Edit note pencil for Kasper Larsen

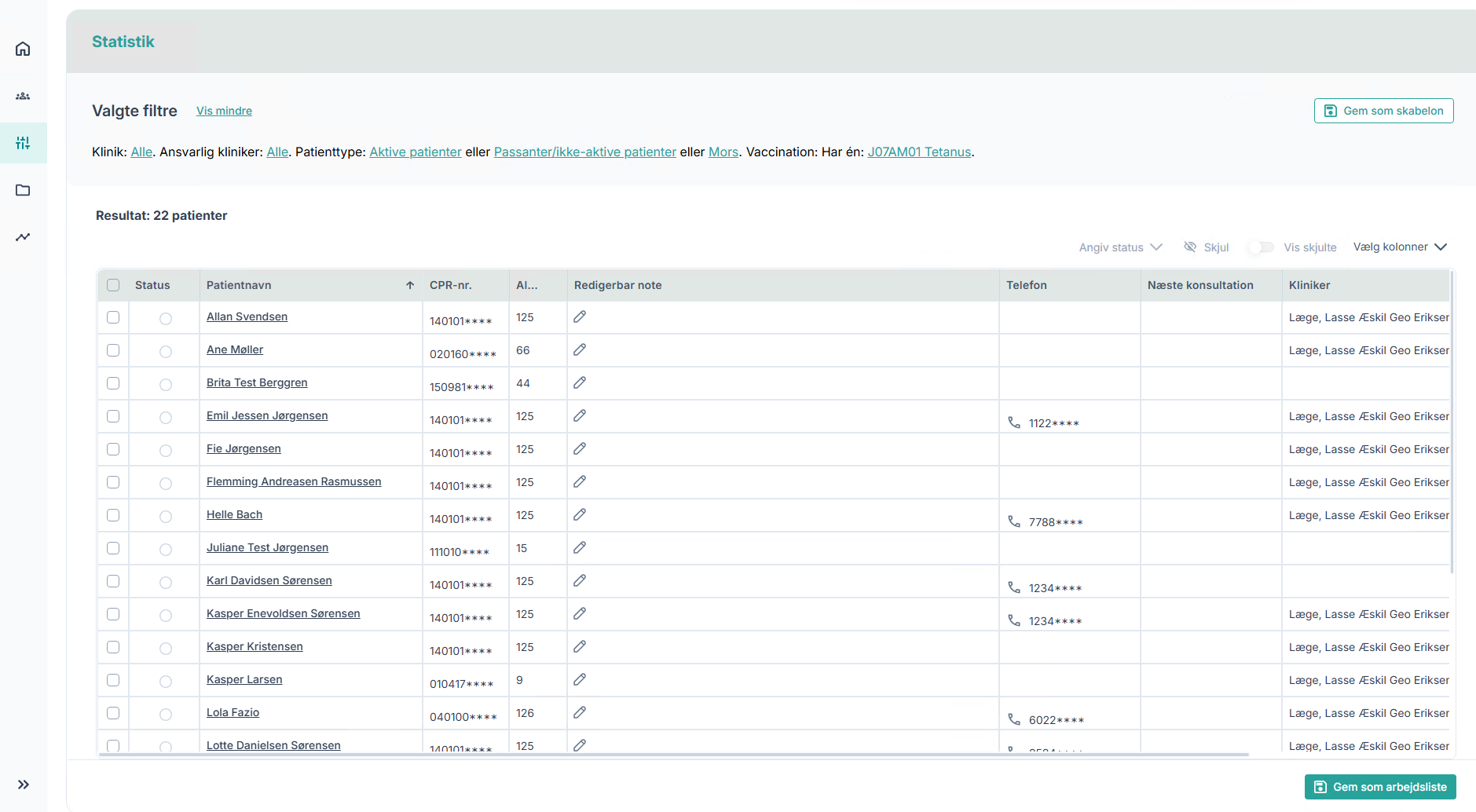point(580,679)
